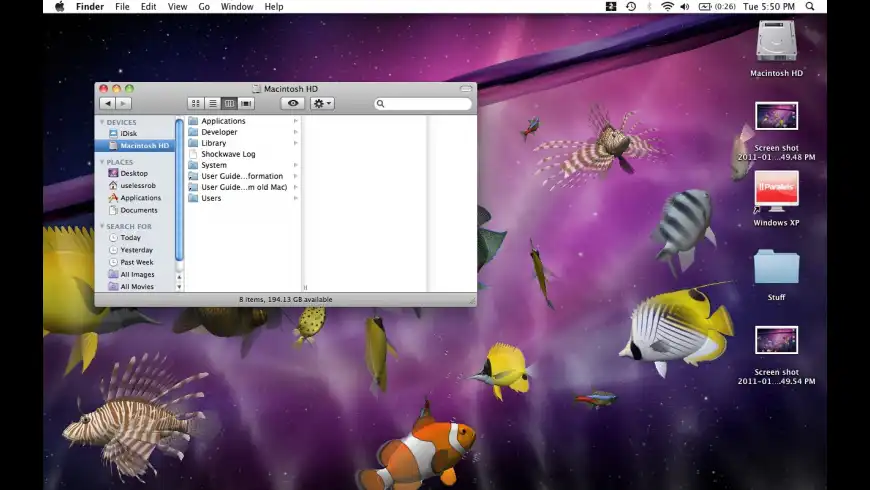This screenshot has height=490, width=870.
Task: Open the Action gear dropdown menu
Action: 322,103
